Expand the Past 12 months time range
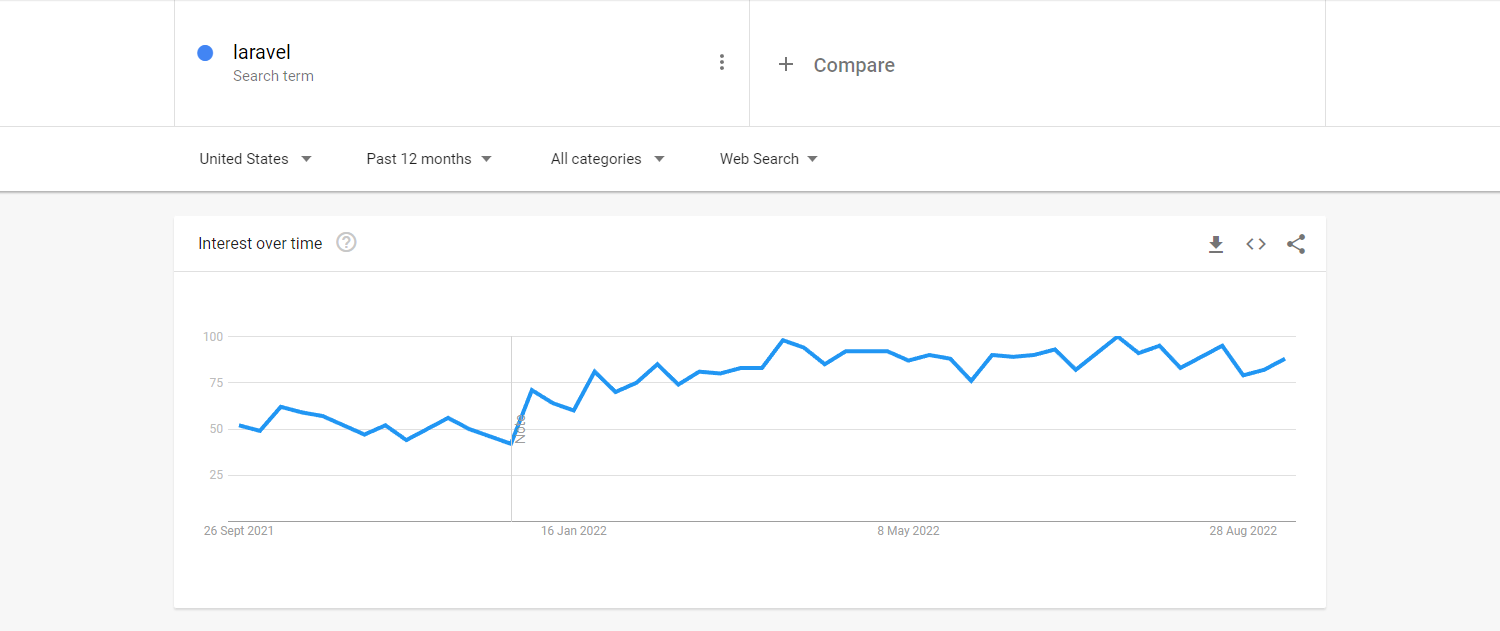 click(x=429, y=159)
